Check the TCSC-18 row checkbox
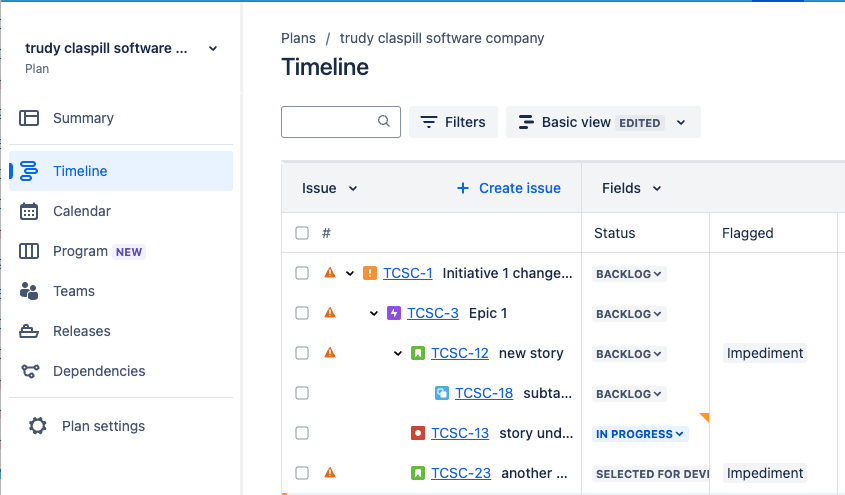This screenshot has width=845, height=495. point(302,393)
